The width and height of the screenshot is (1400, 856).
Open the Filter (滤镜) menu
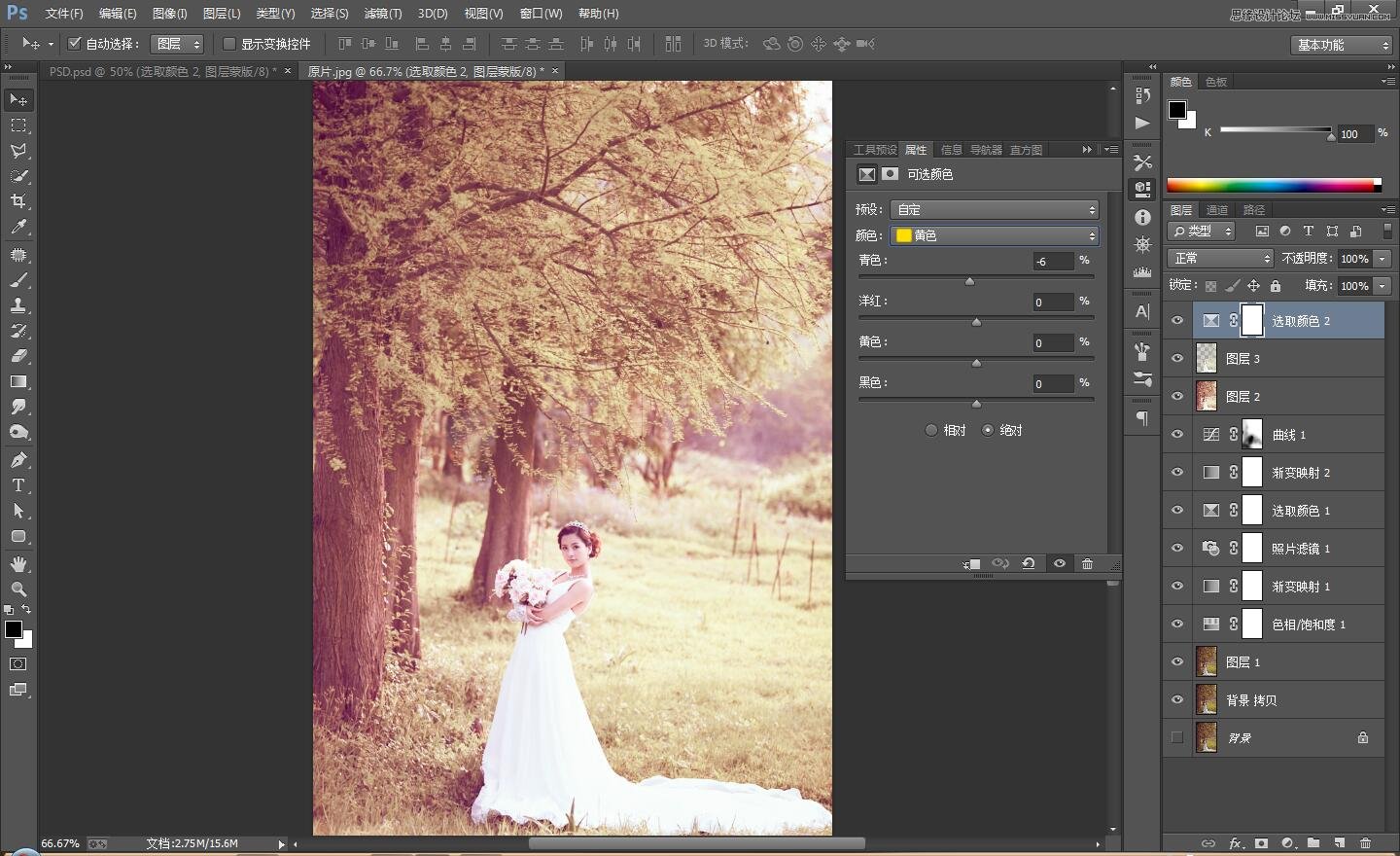[382, 14]
